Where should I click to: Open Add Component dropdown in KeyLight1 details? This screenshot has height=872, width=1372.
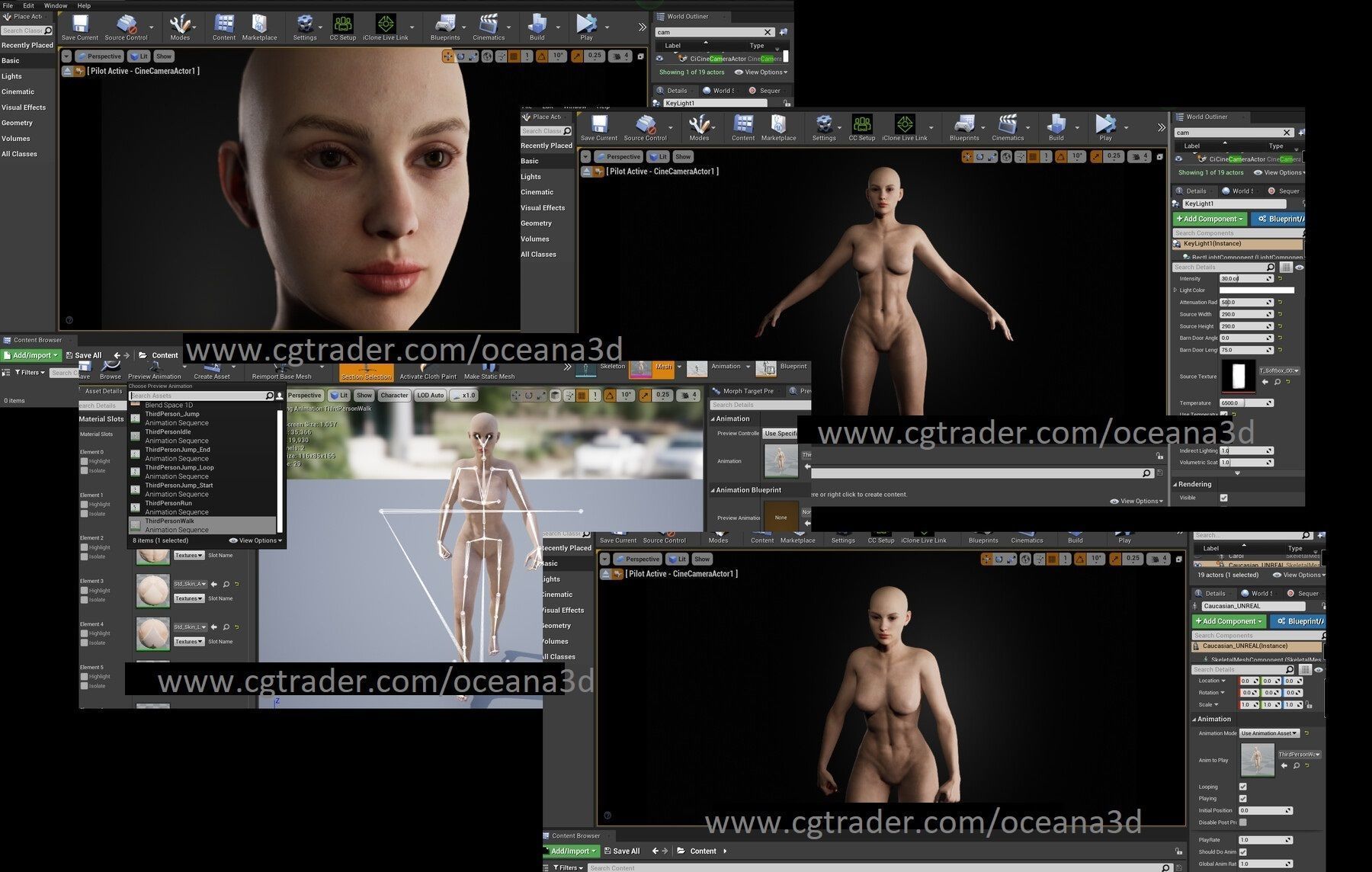[1210, 219]
